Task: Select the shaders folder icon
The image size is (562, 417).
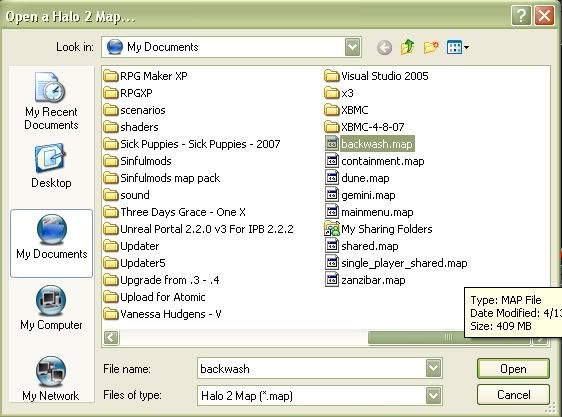Action: 111,127
